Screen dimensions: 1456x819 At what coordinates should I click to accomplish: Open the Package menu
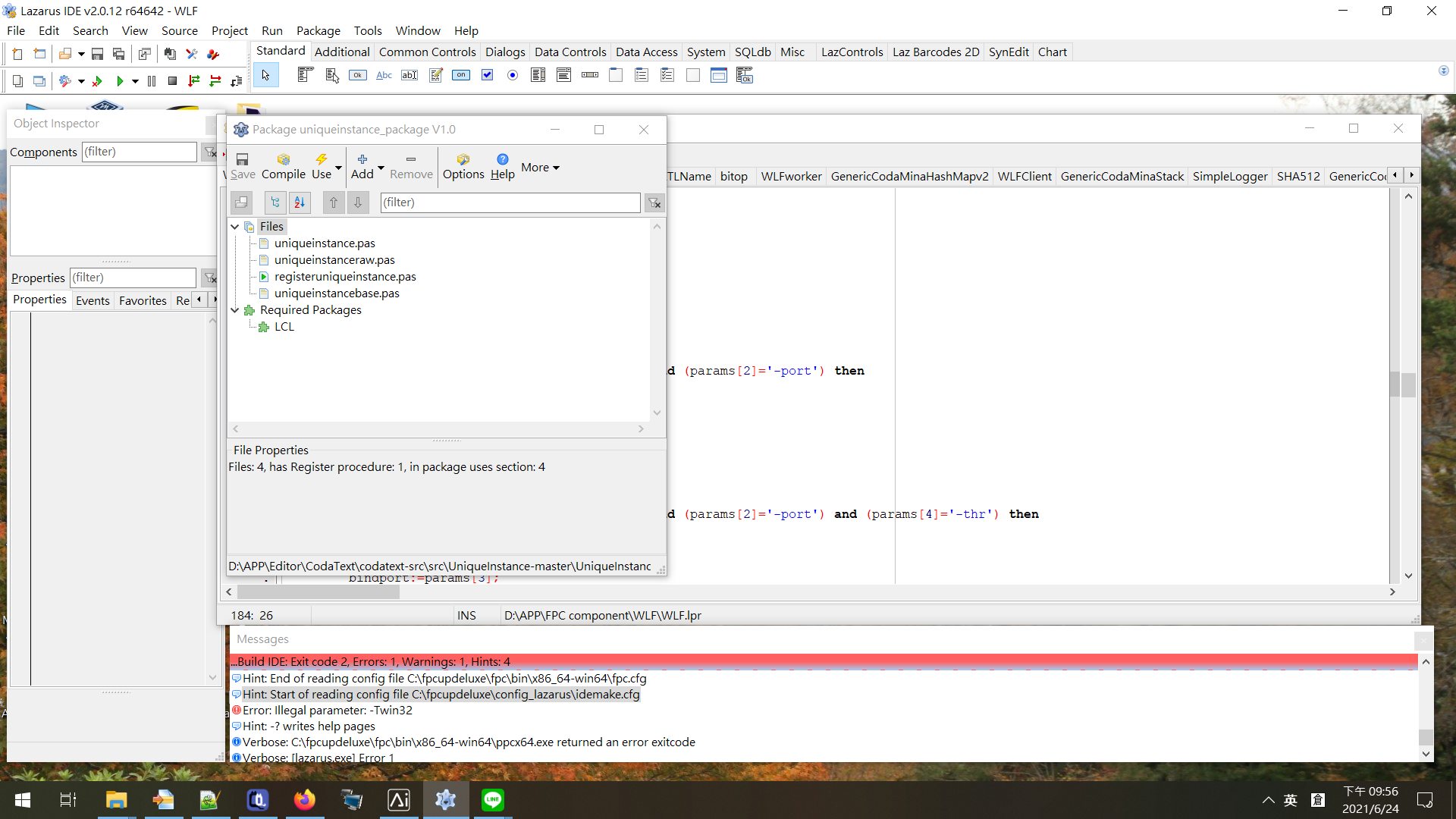point(318,30)
